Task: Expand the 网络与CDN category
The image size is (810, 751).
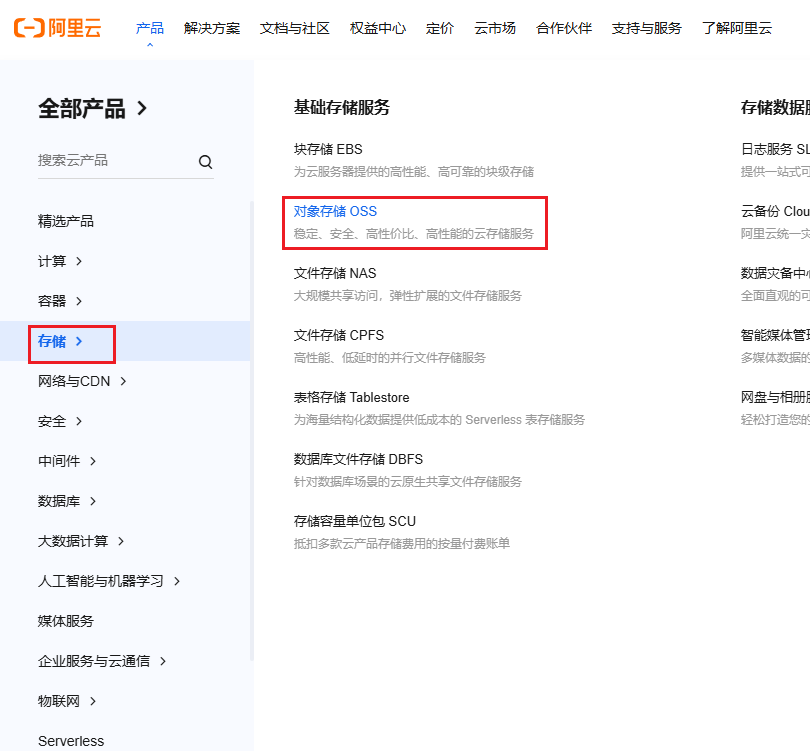Action: (82, 381)
